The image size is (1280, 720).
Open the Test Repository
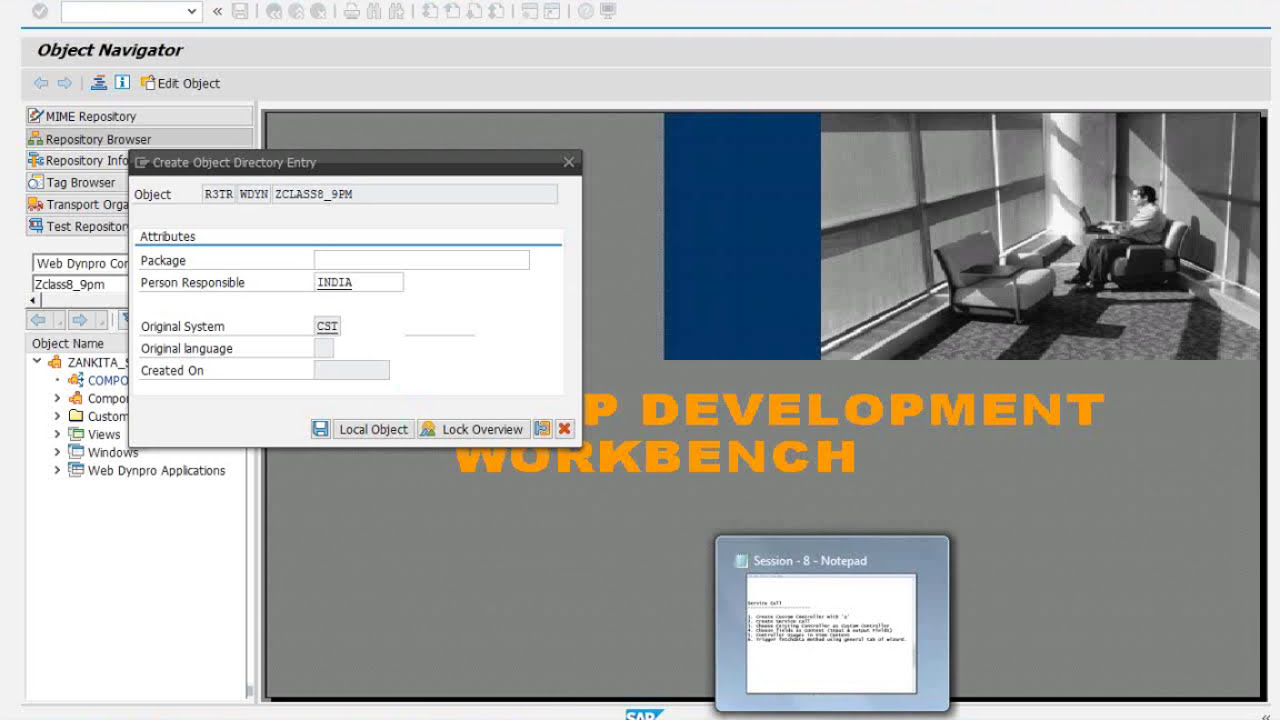point(78,226)
